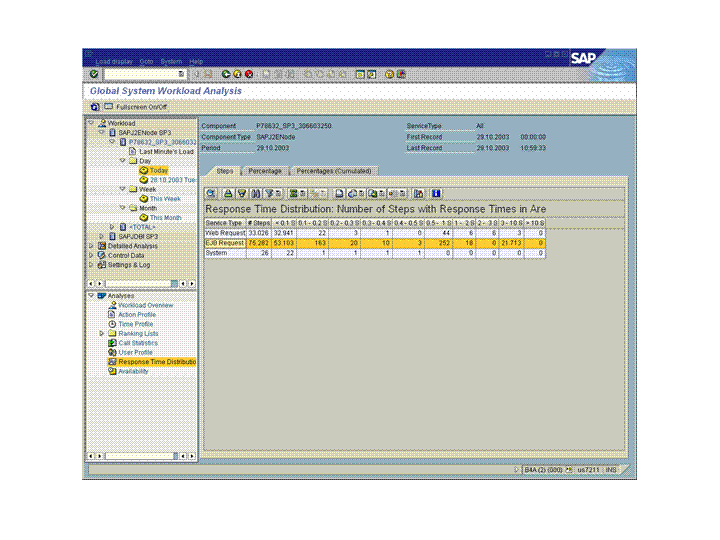Click the command input field
This screenshot has height=540, width=720.
click(x=140, y=74)
